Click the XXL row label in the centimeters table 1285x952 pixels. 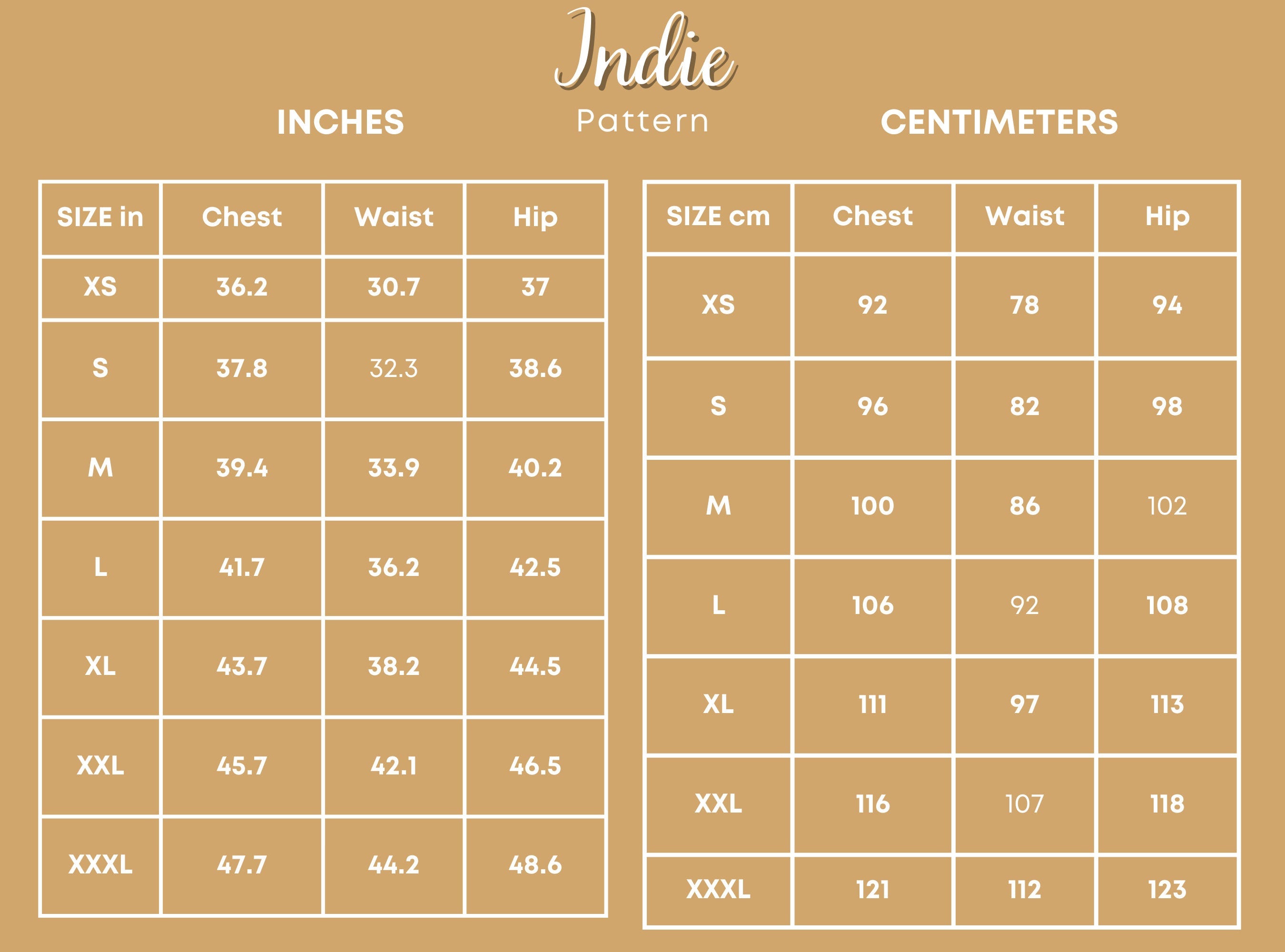point(718,804)
